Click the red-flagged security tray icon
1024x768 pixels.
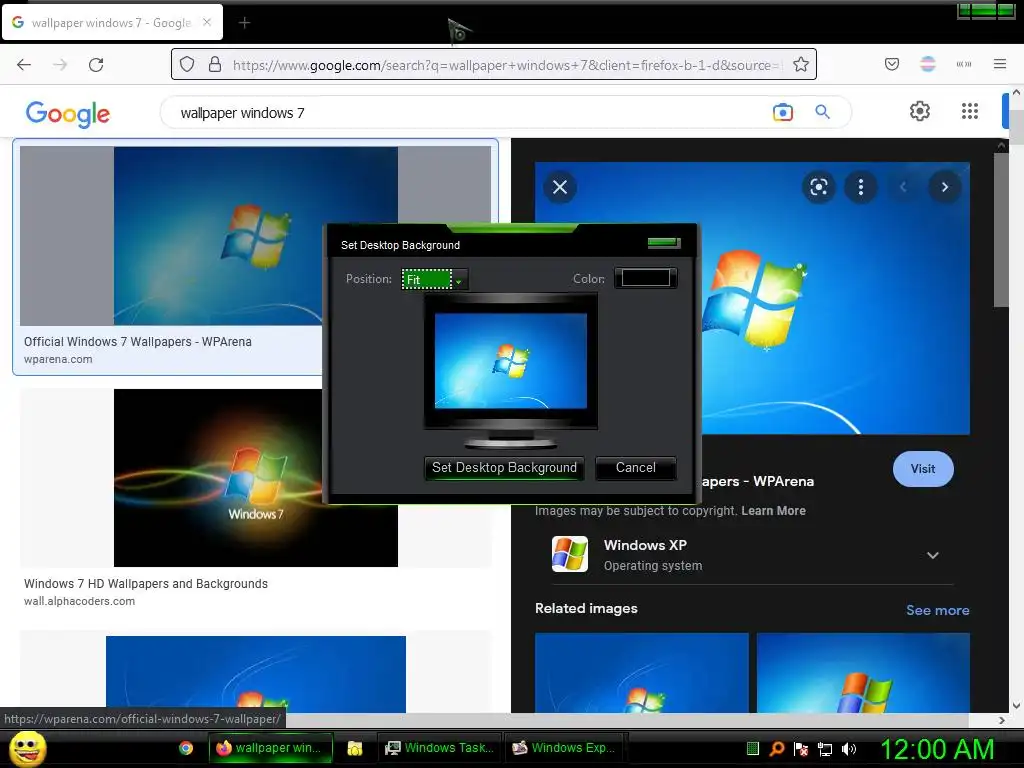(801, 749)
